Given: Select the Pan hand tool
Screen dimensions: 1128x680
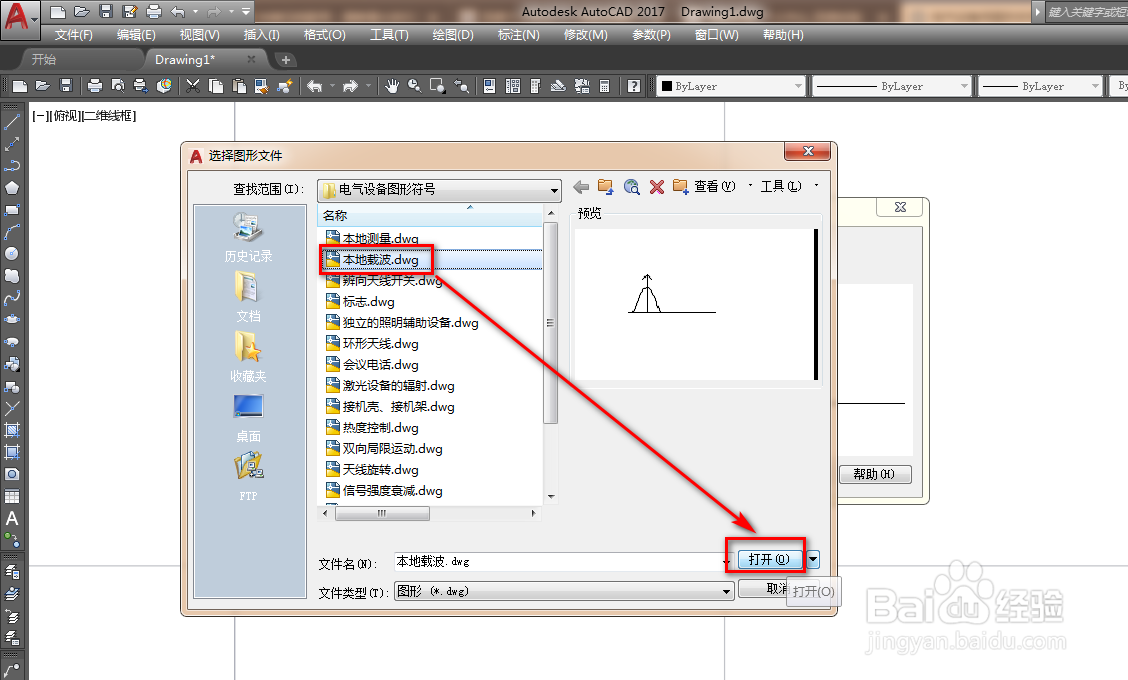Looking at the screenshot, I should click(391, 86).
